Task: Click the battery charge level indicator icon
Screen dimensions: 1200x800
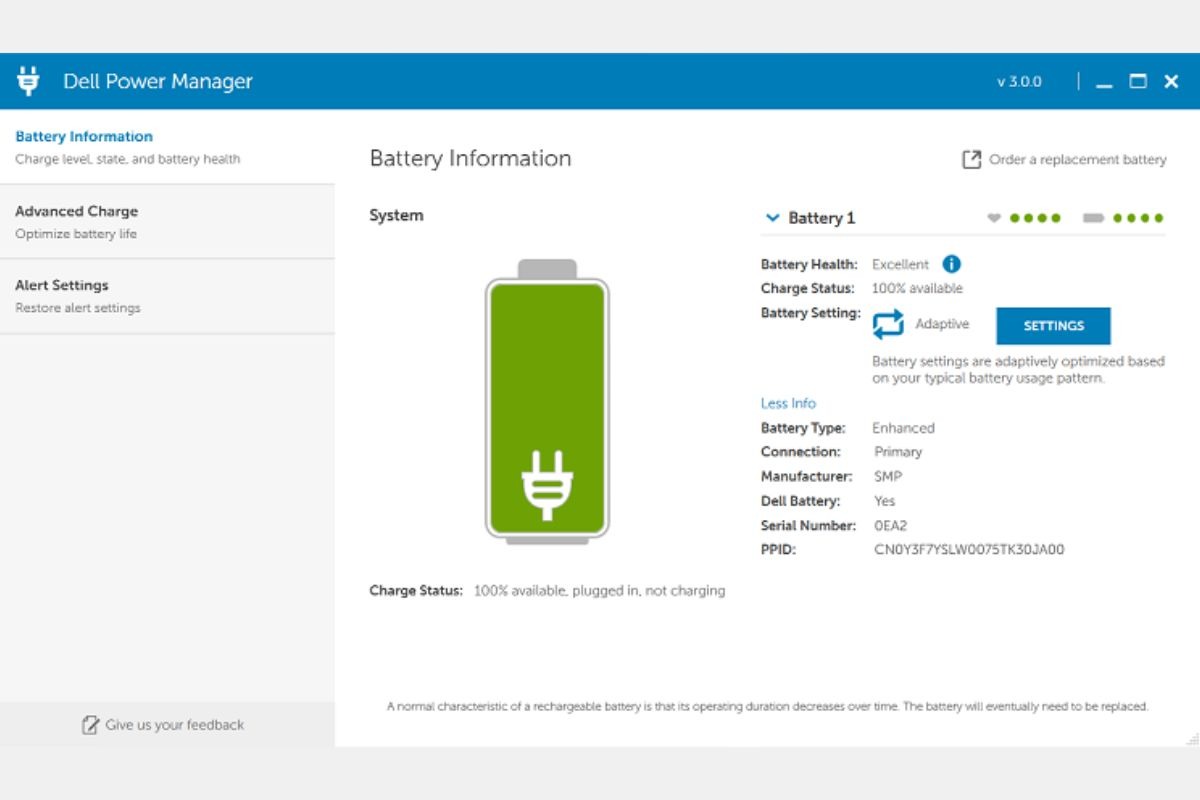Action: [1093, 218]
